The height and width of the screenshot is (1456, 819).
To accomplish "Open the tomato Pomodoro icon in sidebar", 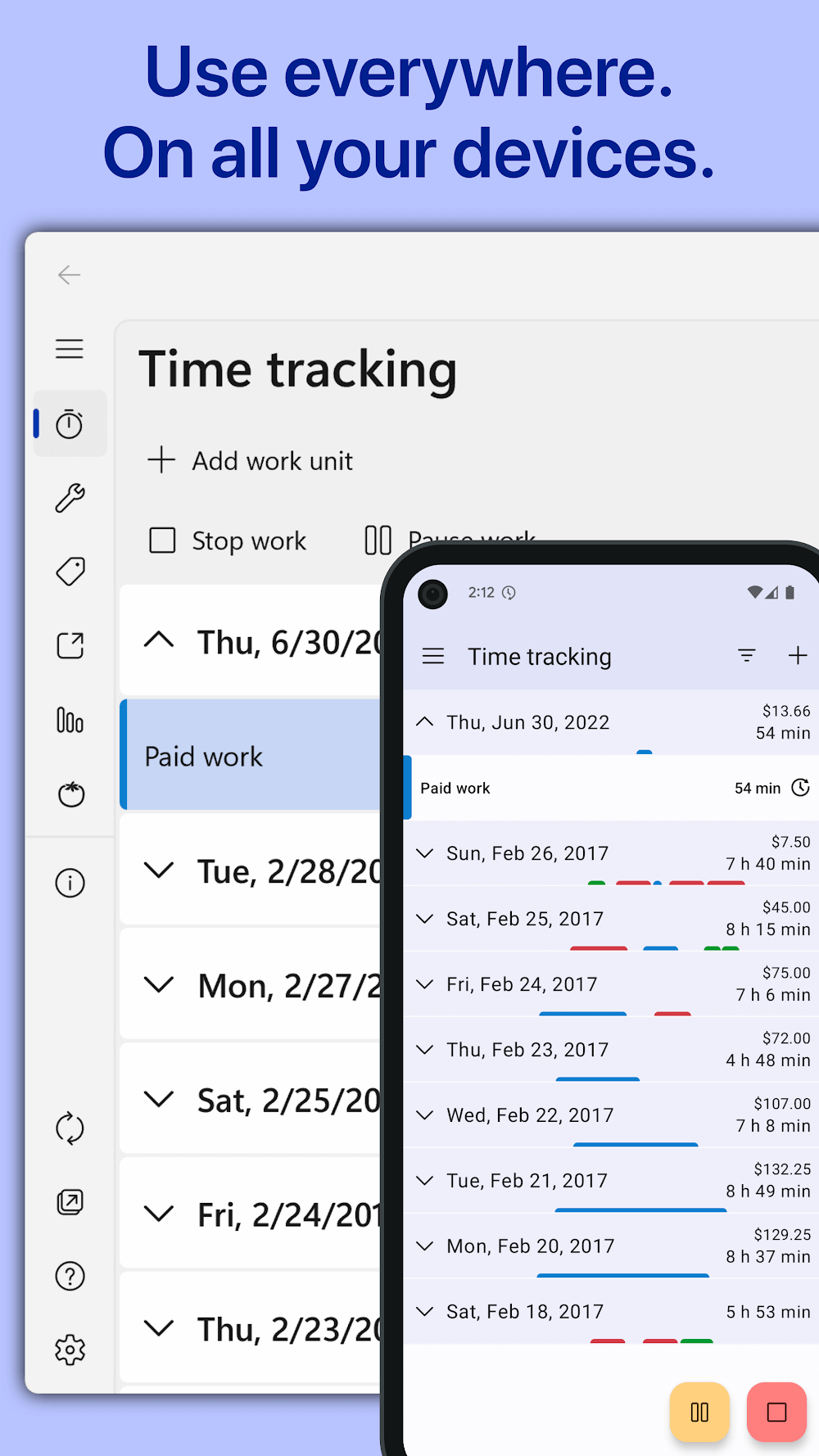I will tap(70, 794).
